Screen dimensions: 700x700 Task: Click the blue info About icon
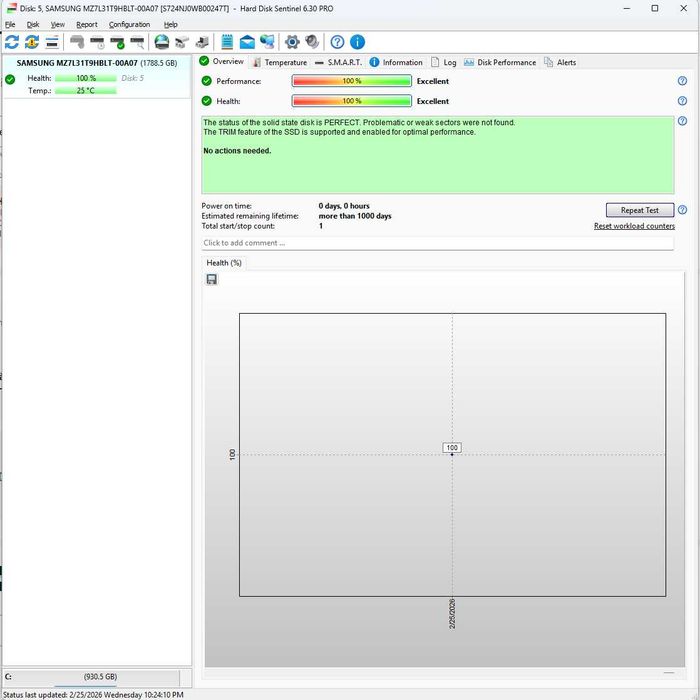[357, 42]
